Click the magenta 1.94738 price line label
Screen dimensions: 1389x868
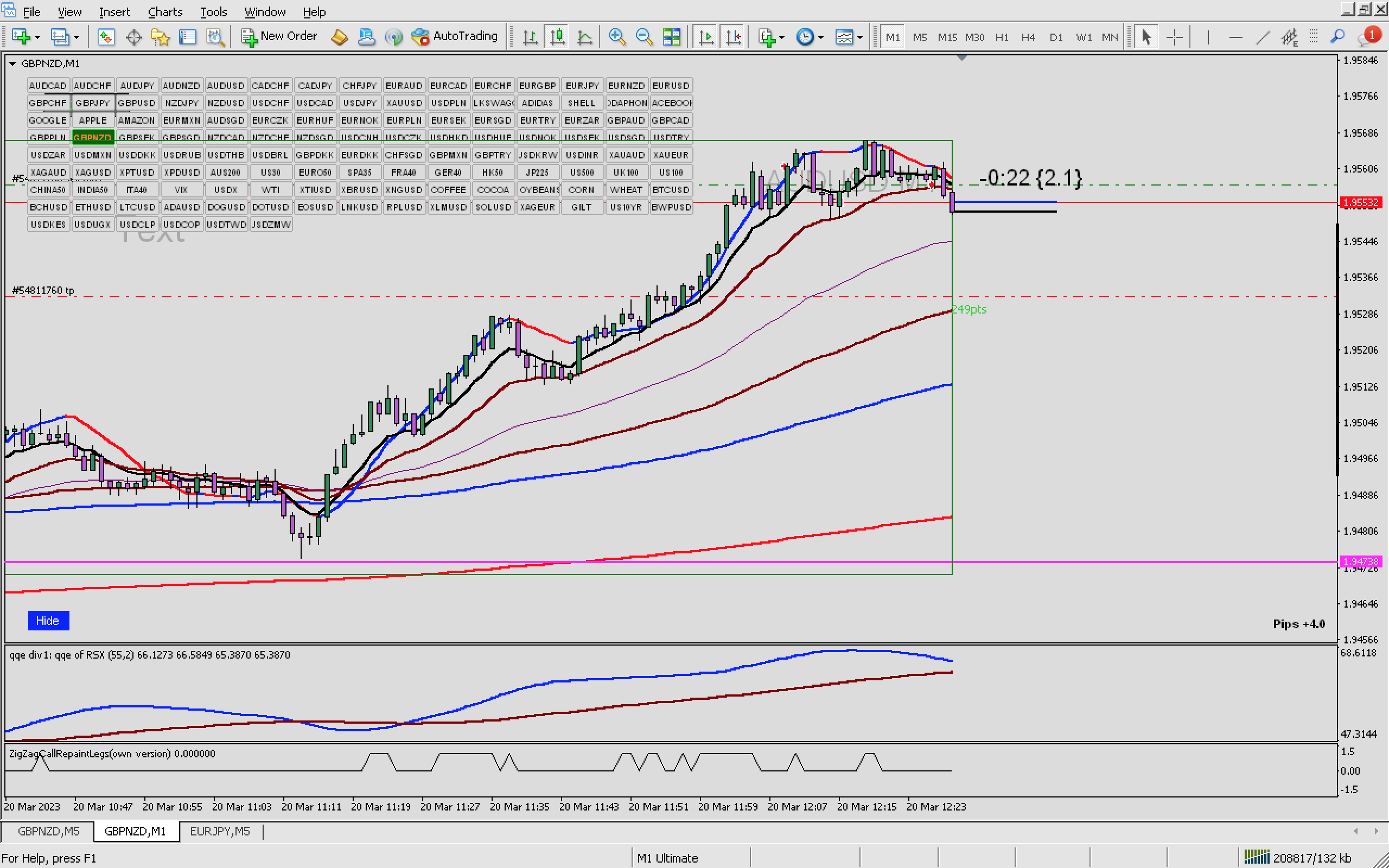(1361, 561)
